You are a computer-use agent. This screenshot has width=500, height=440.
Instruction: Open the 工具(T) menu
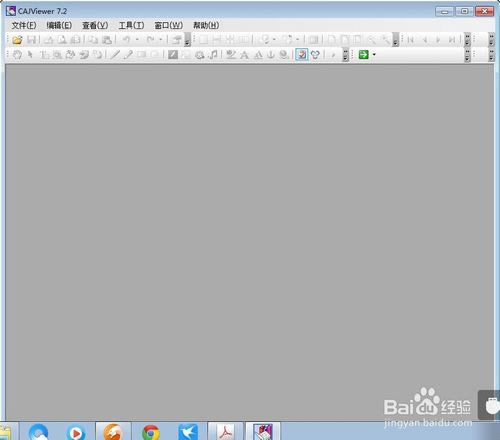tap(132, 25)
